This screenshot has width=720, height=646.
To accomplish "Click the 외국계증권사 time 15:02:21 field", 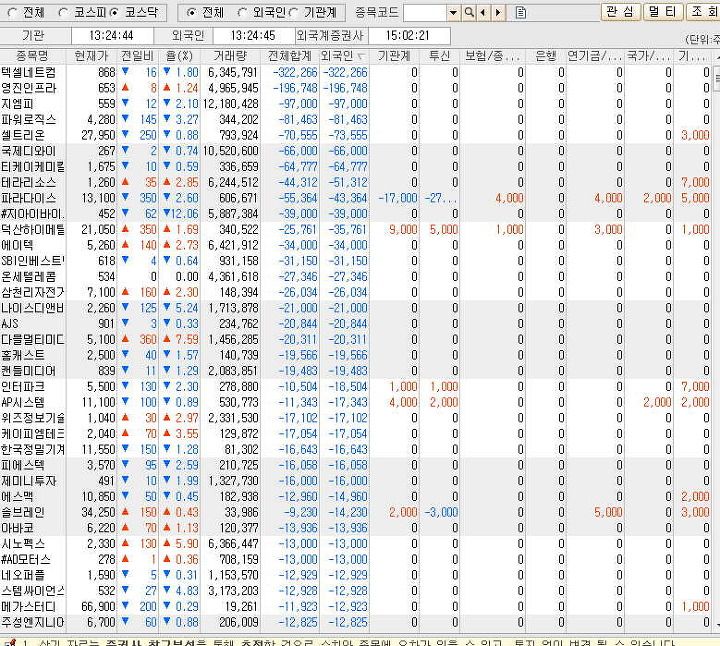I will (408, 35).
